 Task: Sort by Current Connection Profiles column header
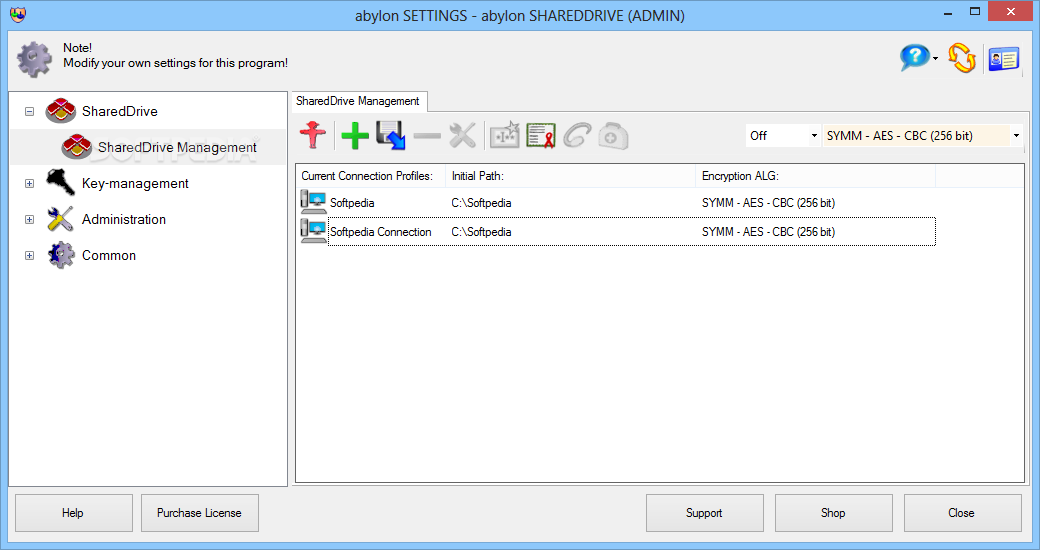click(371, 176)
